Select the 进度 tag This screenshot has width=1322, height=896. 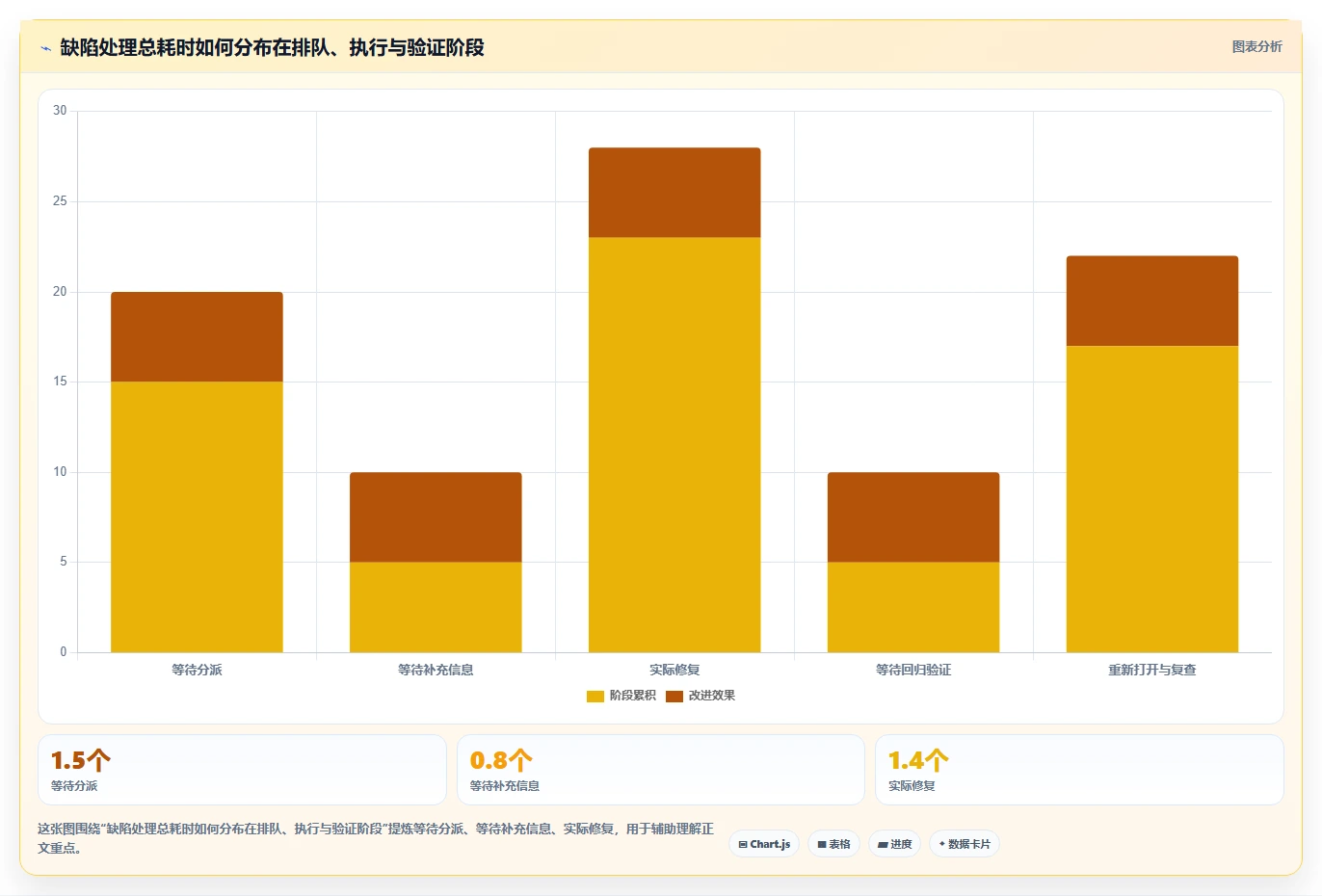click(x=894, y=844)
